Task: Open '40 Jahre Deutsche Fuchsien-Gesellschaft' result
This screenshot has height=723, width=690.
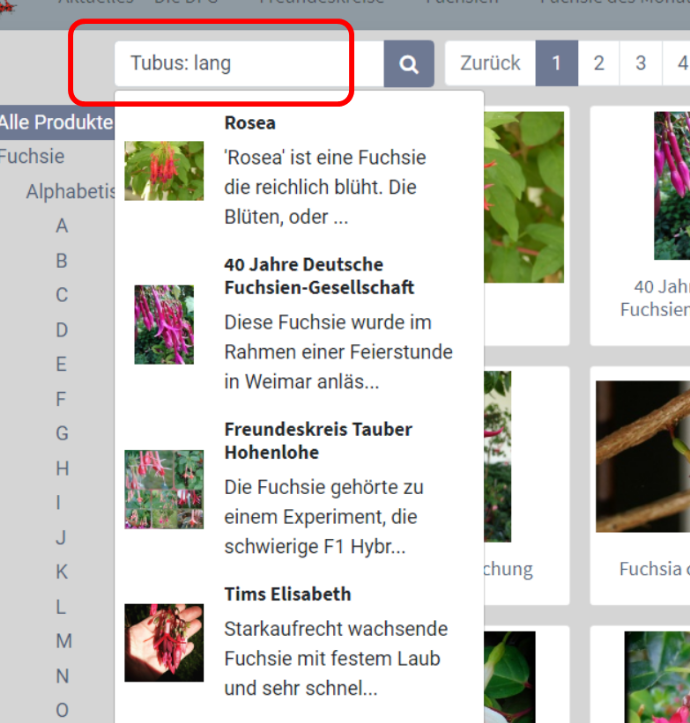Action: [318, 276]
